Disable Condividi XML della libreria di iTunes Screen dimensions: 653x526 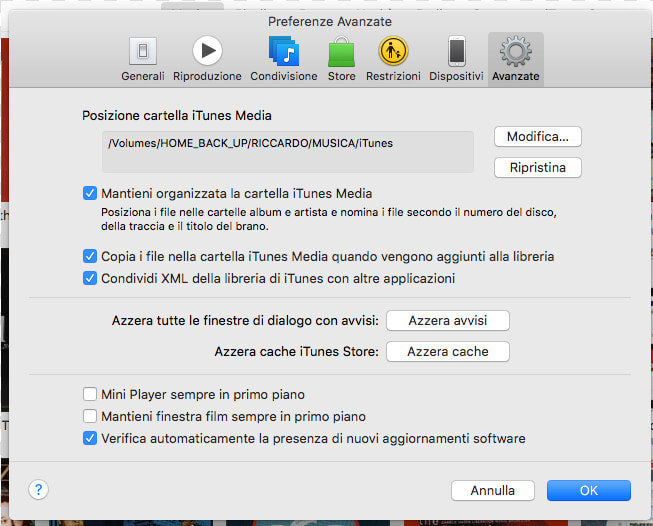[x=90, y=278]
